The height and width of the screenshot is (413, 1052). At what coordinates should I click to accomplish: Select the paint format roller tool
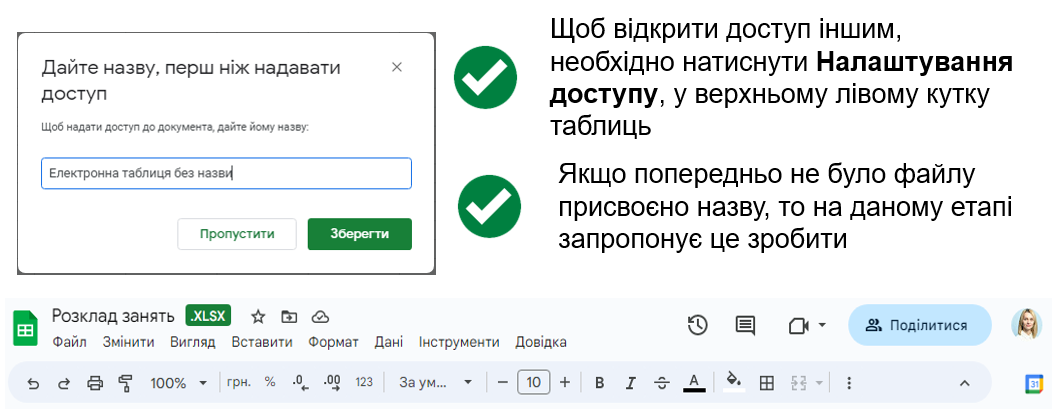pyautogui.click(x=126, y=383)
